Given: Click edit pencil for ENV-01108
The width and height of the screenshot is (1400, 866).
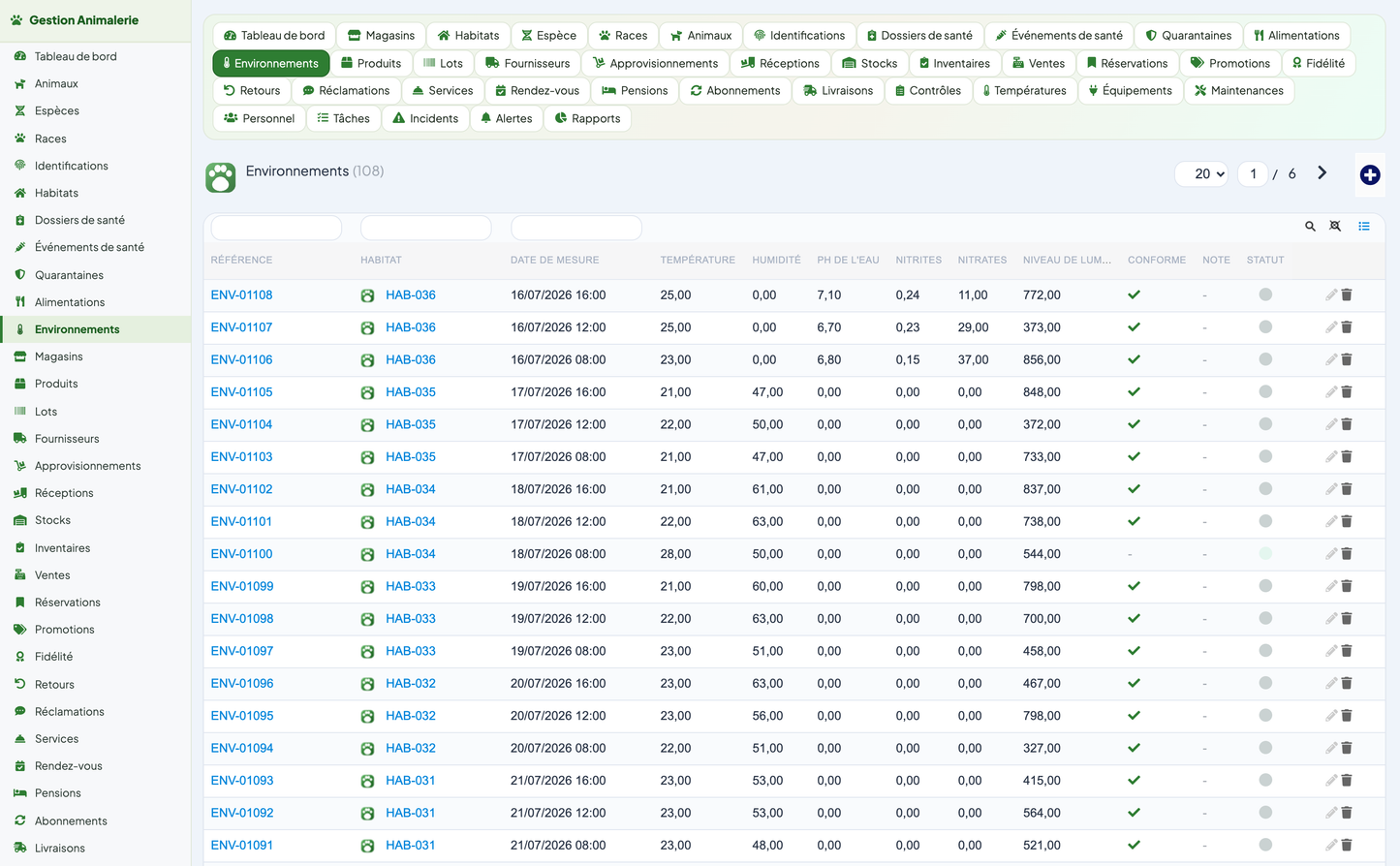Looking at the screenshot, I should [1331, 294].
